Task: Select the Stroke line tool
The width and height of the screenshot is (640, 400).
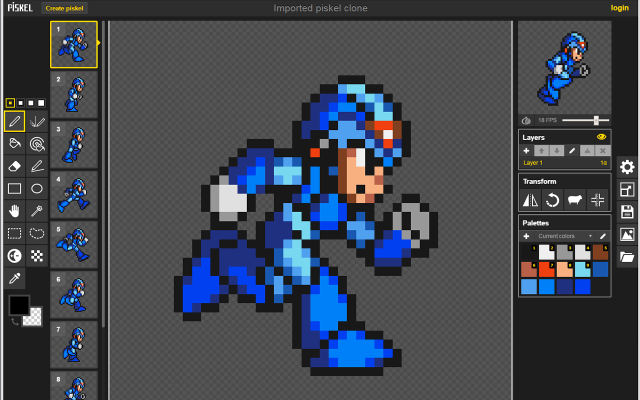Action: tap(37, 166)
